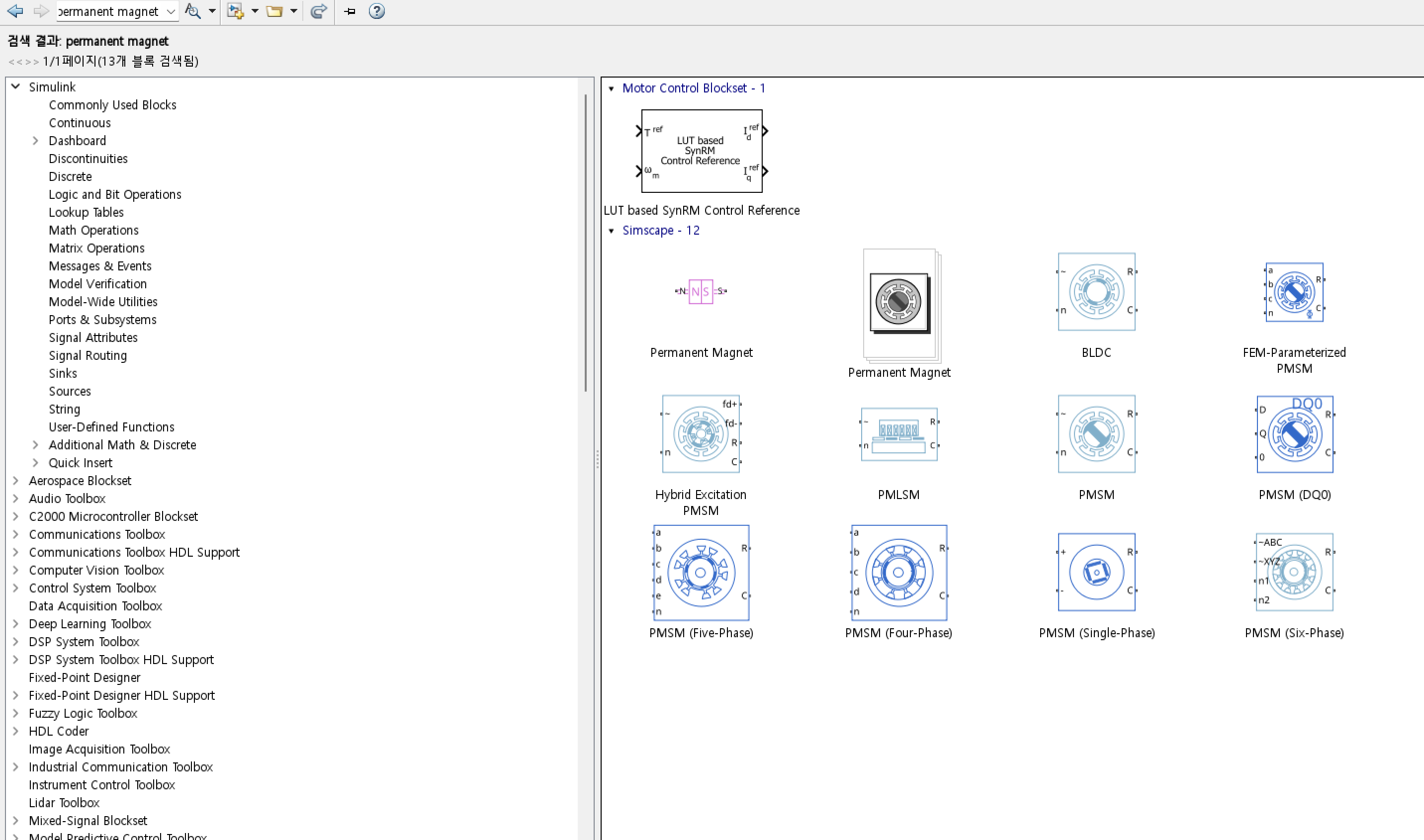
Task: Click the Simscape - 12 heading link
Action: (x=661, y=230)
